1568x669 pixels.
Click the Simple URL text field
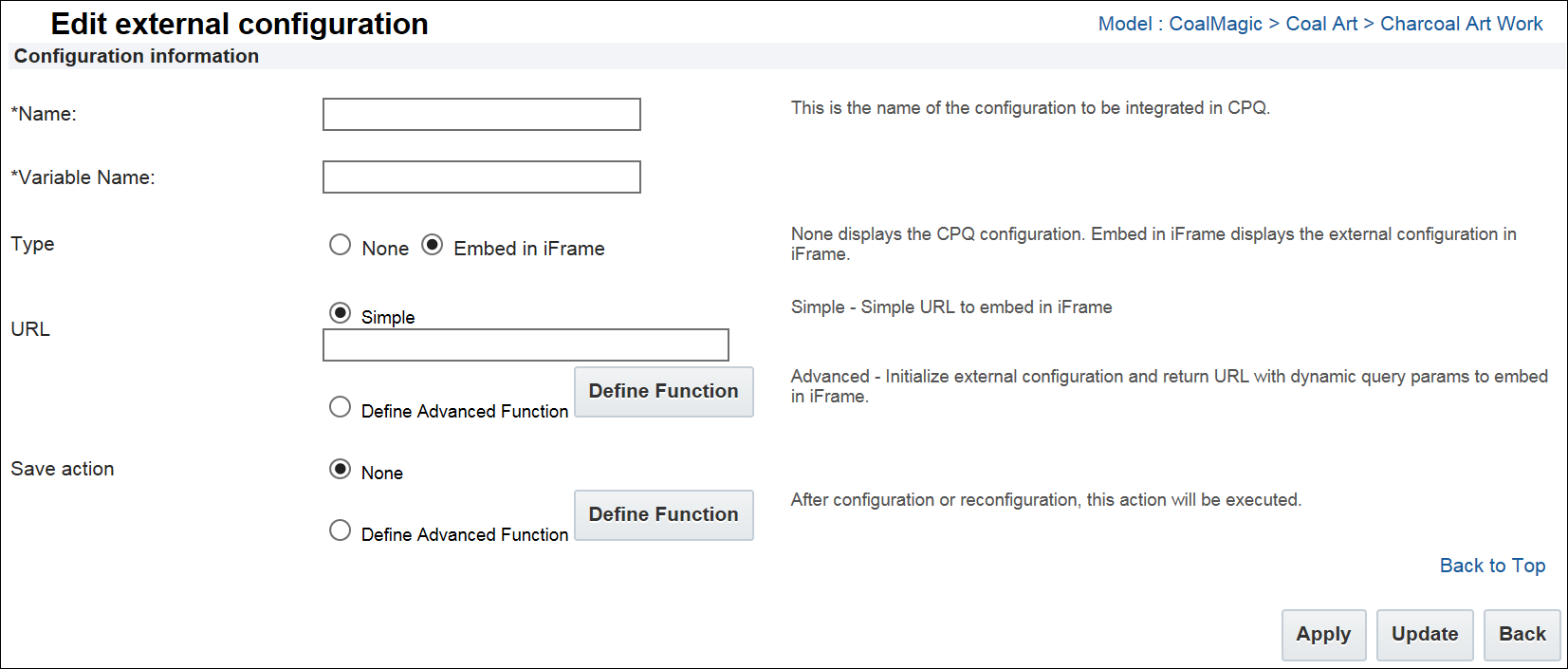pos(526,345)
